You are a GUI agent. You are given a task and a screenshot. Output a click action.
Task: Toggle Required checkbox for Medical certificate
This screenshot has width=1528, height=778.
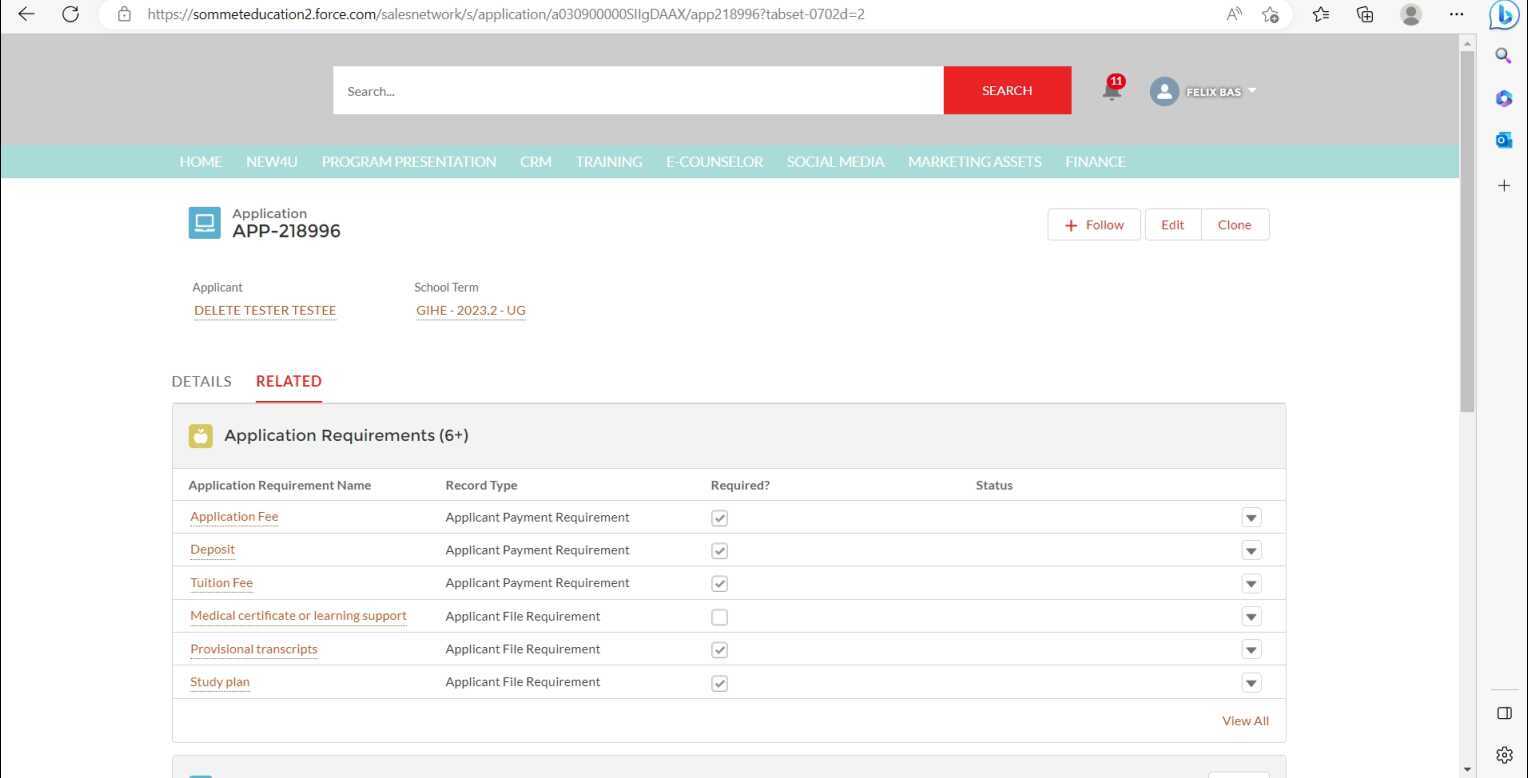tap(719, 617)
